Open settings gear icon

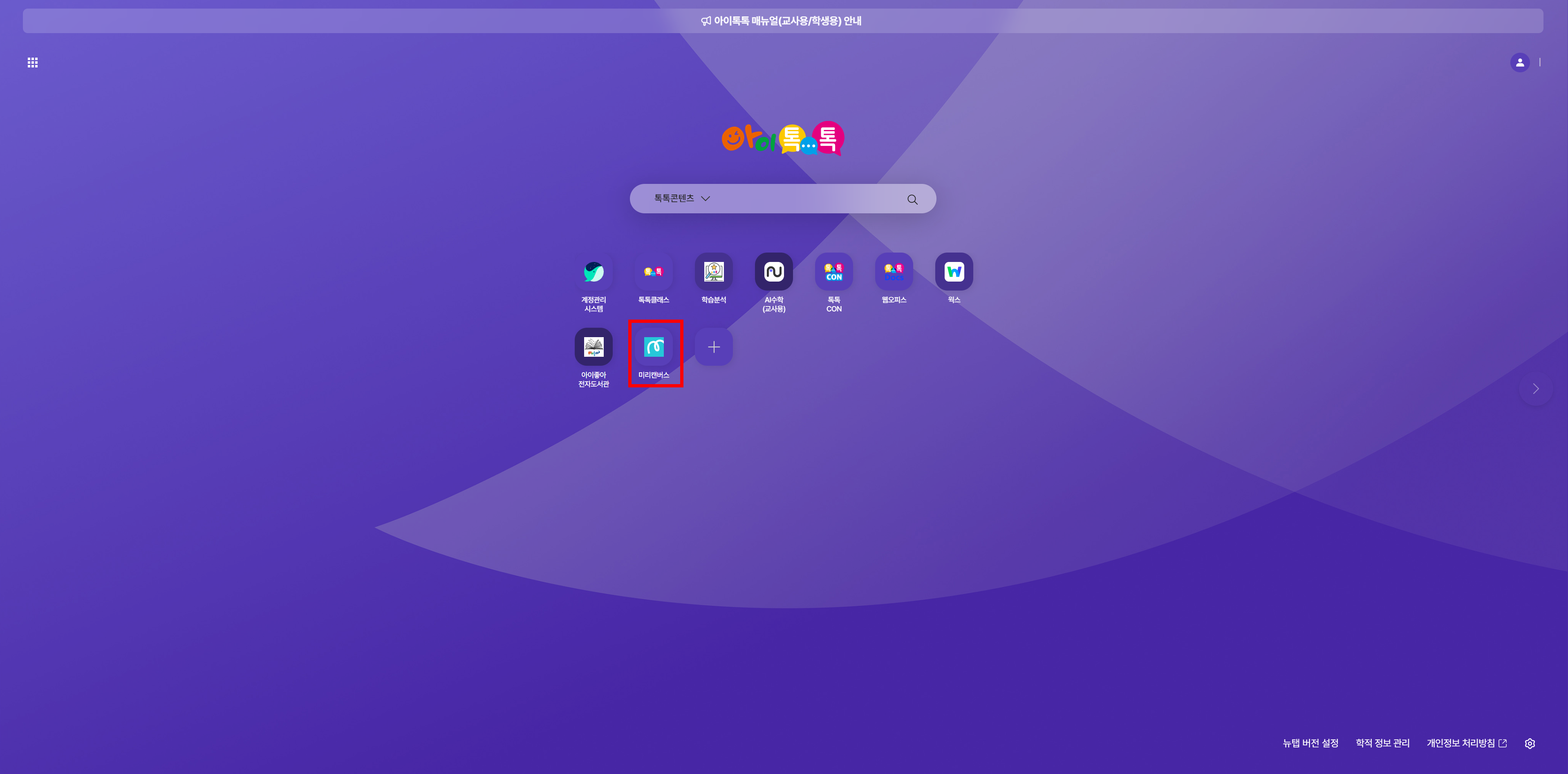point(1530,744)
